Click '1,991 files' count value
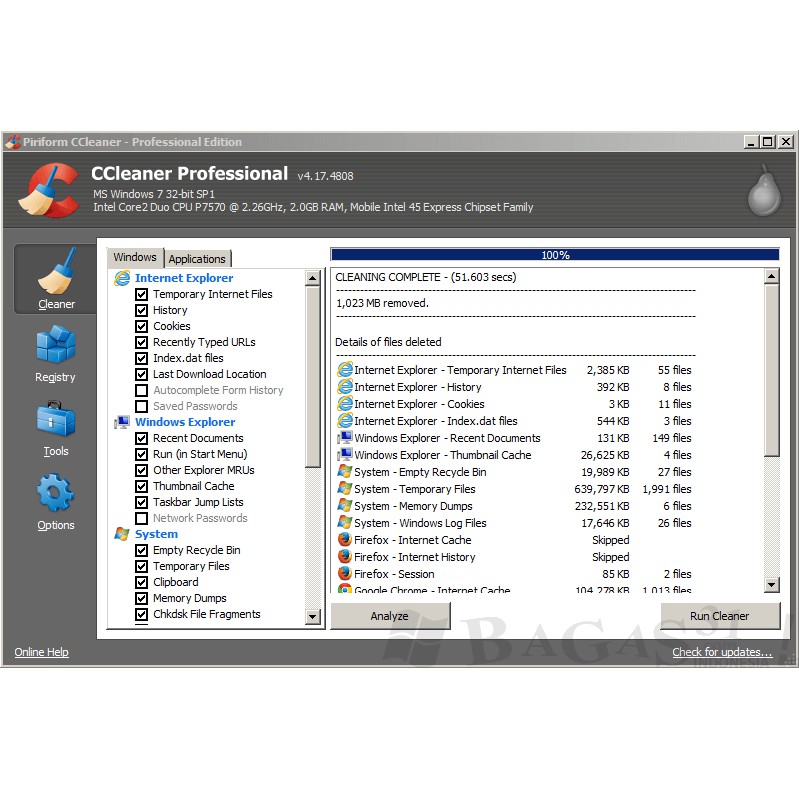This screenshot has width=799, height=799. (667, 489)
